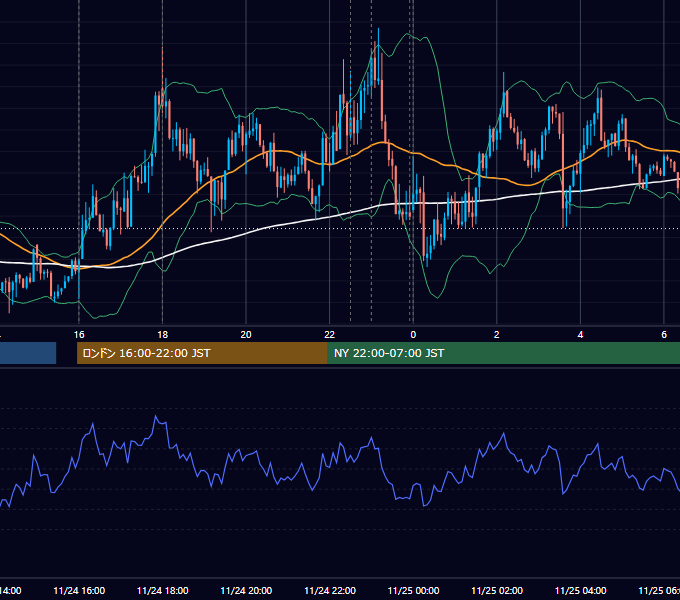Click the 11/24 22:00 date label

tap(330, 590)
